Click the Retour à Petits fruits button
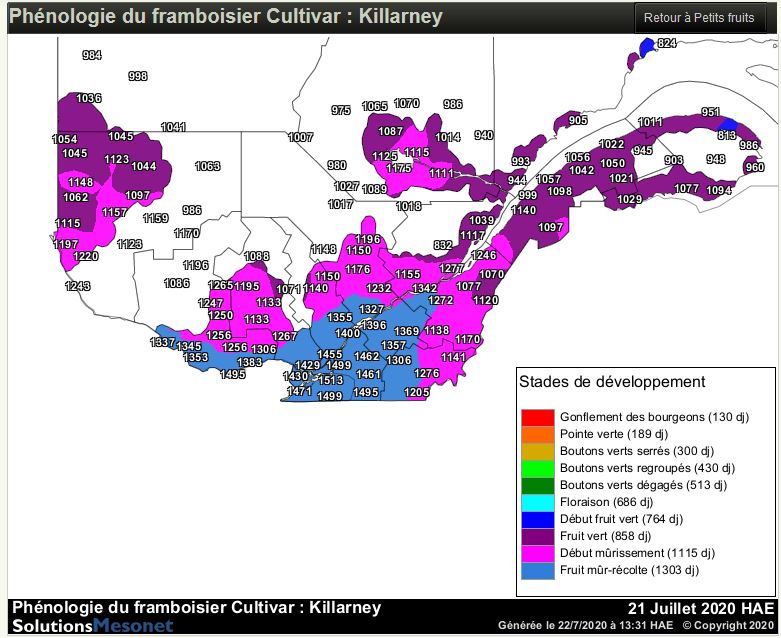The height and width of the screenshot is (638, 781). pos(699,18)
